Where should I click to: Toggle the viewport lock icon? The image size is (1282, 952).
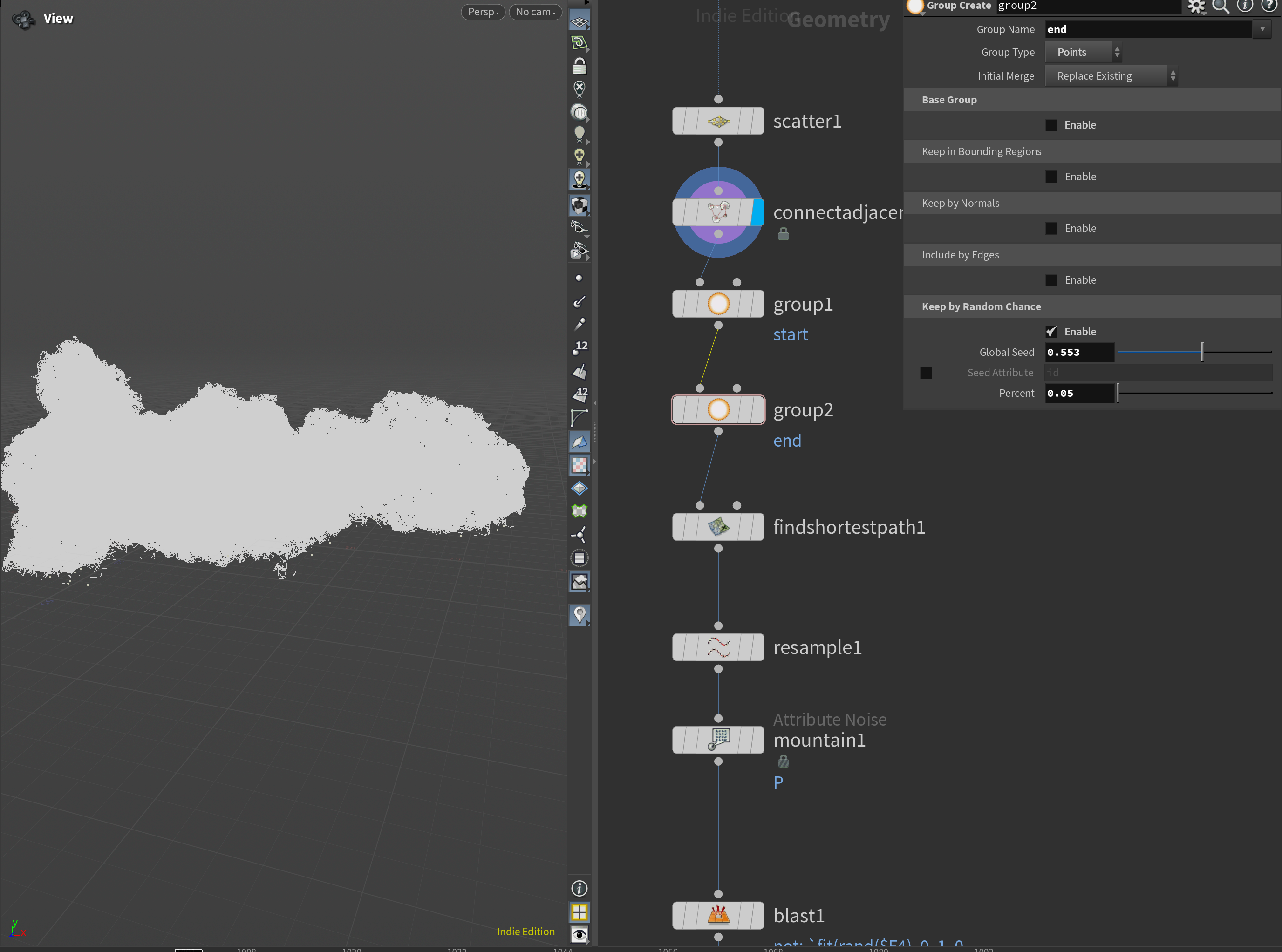[x=580, y=66]
